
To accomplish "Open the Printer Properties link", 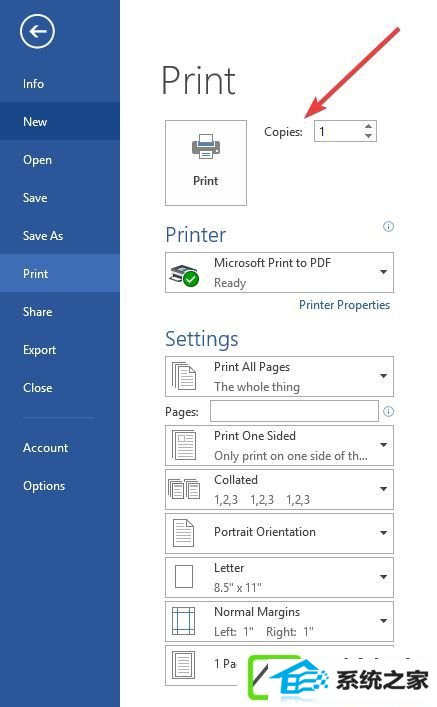I will pyautogui.click(x=344, y=305).
